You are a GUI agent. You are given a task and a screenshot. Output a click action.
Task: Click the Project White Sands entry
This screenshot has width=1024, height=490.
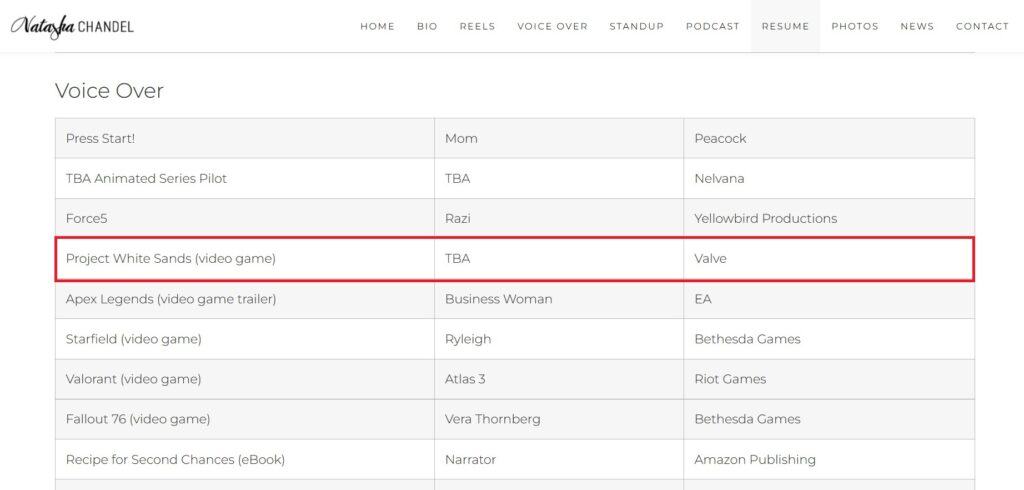(171, 259)
